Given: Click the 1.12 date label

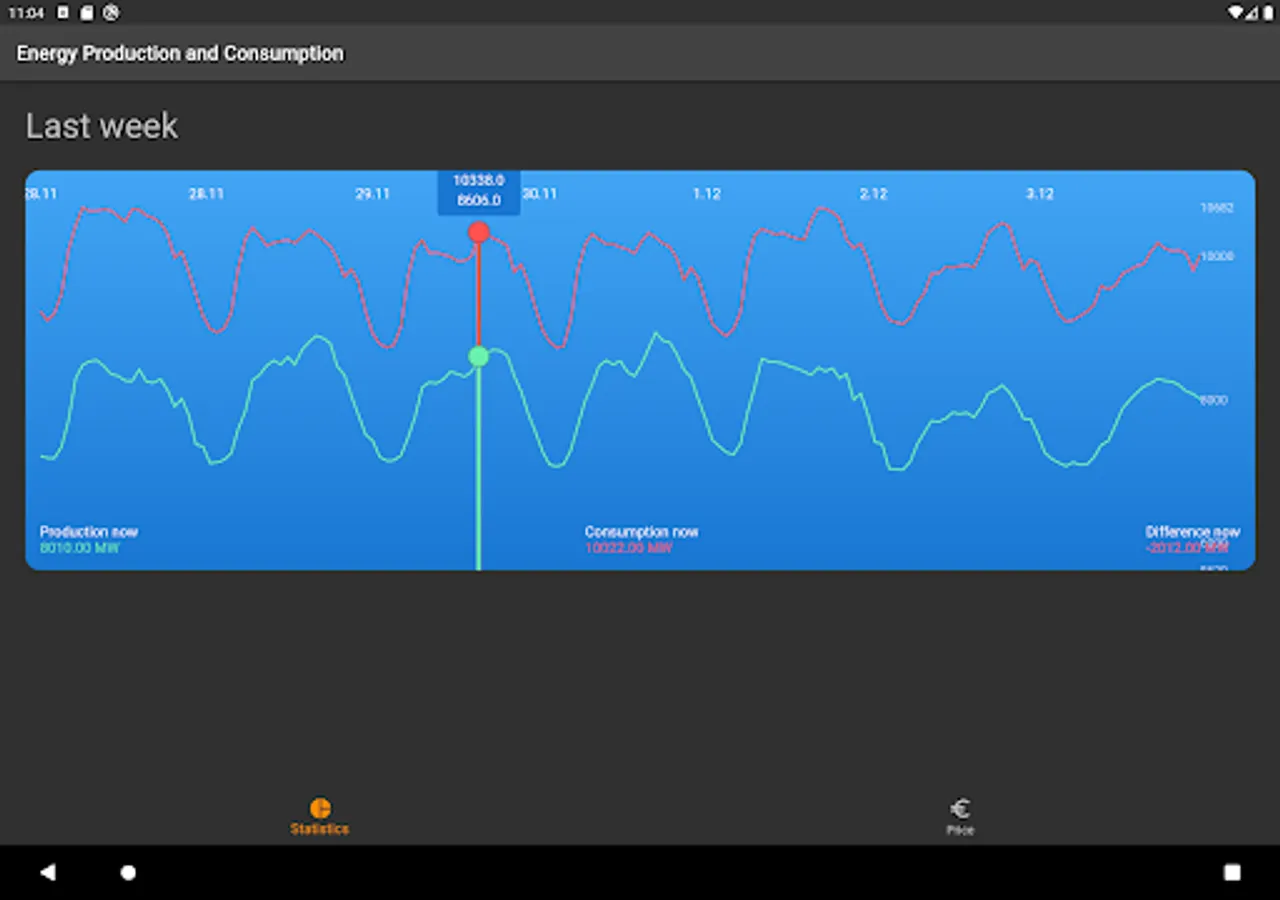Looking at the screenshot, I should [x=707, y=194].
